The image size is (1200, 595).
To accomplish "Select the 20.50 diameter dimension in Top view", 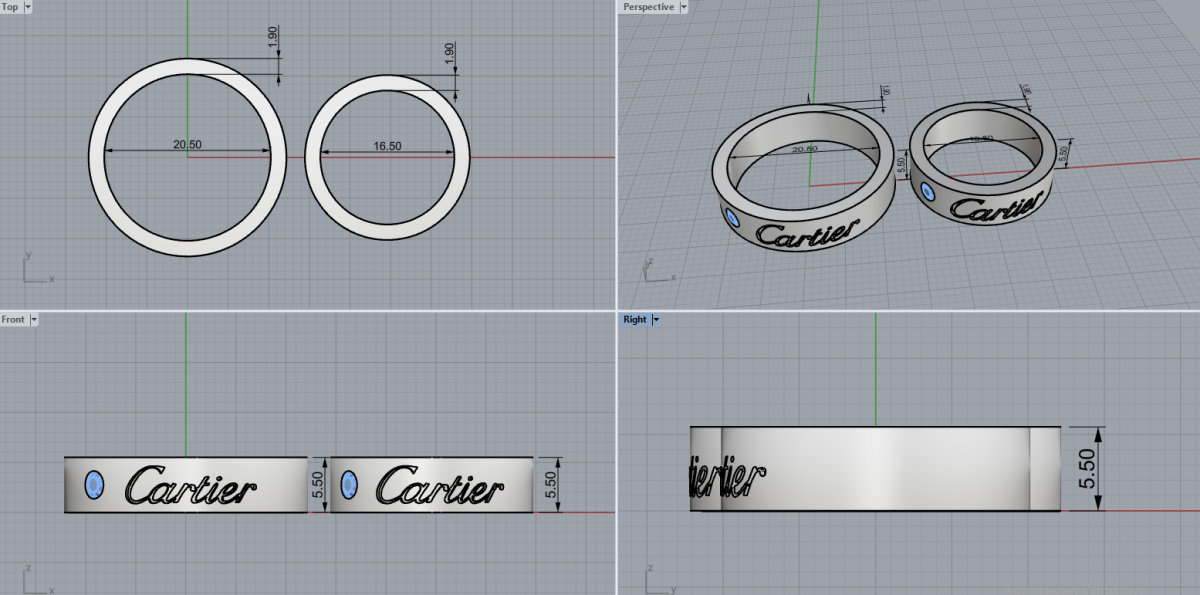I will pyautogui.click(x=188, y=145).
